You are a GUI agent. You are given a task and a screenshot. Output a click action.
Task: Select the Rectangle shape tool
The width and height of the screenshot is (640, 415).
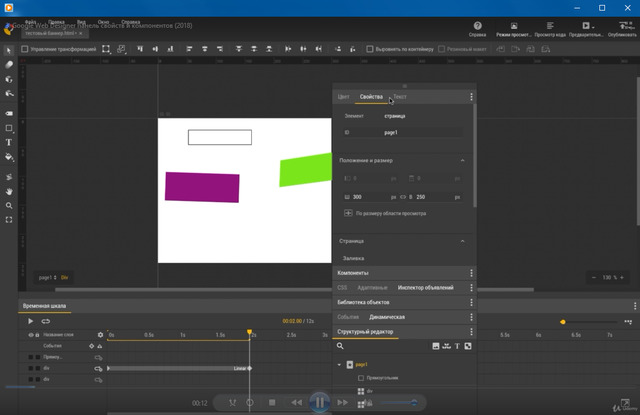click(9, 129)
